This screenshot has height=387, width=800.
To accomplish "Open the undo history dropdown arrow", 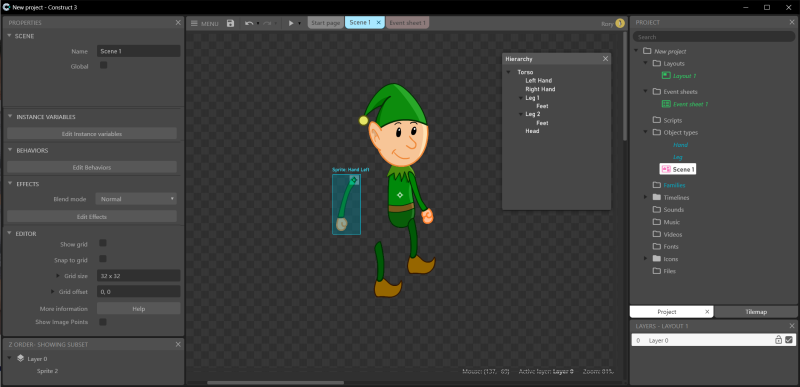I will [x=258, y=23].
